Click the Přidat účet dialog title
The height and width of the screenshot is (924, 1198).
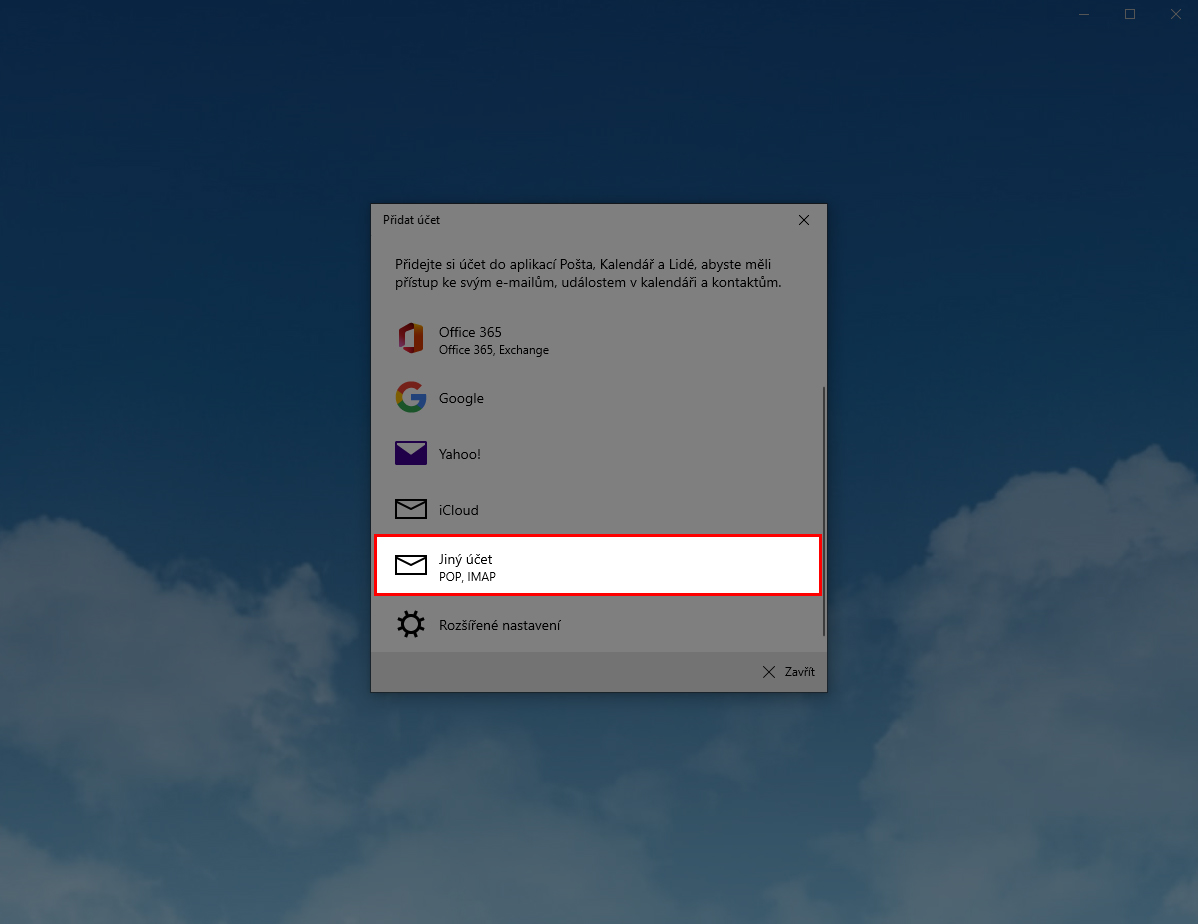pos(411,220)
